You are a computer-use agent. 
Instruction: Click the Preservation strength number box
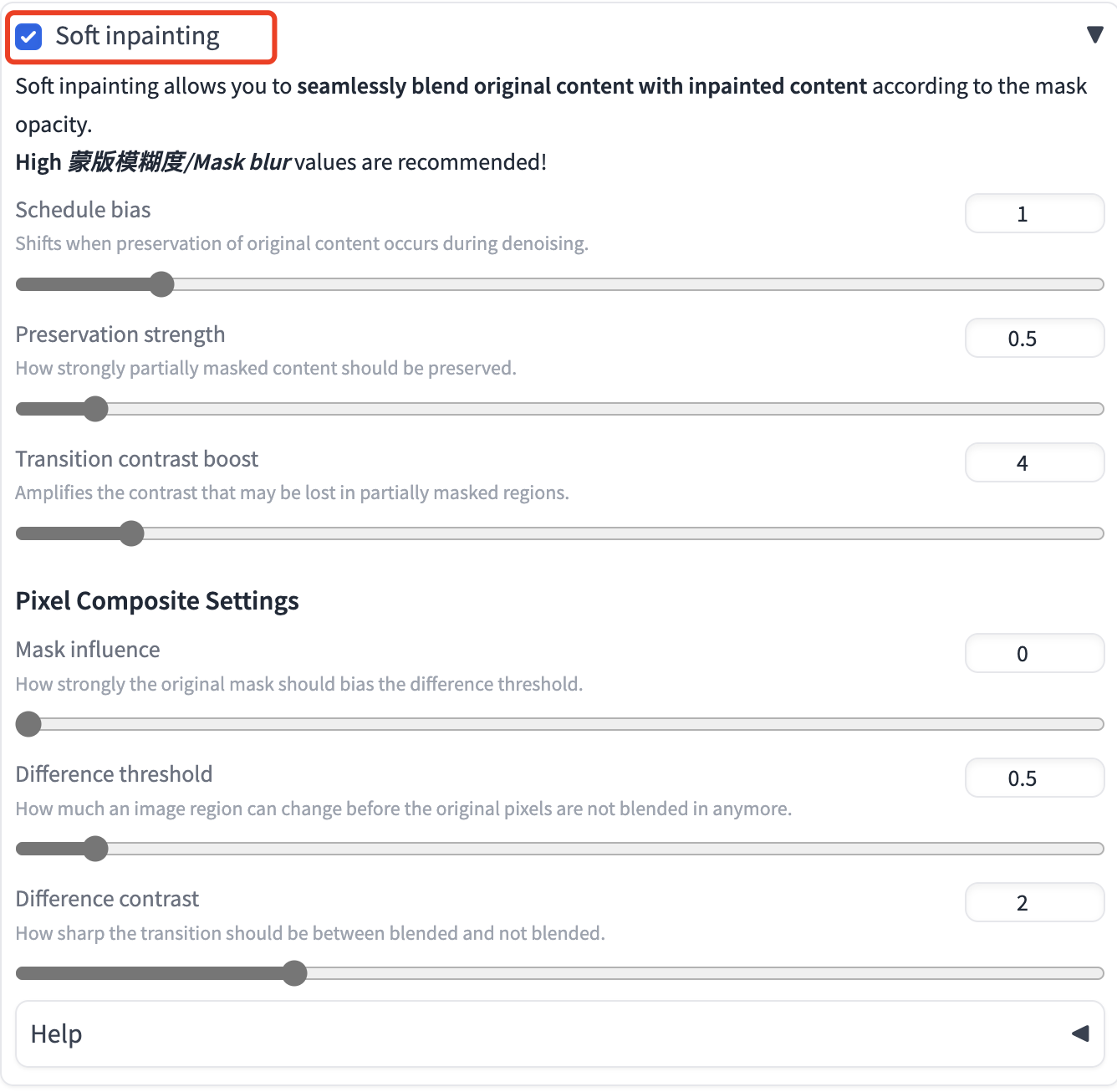click(x=1035, y=339)
